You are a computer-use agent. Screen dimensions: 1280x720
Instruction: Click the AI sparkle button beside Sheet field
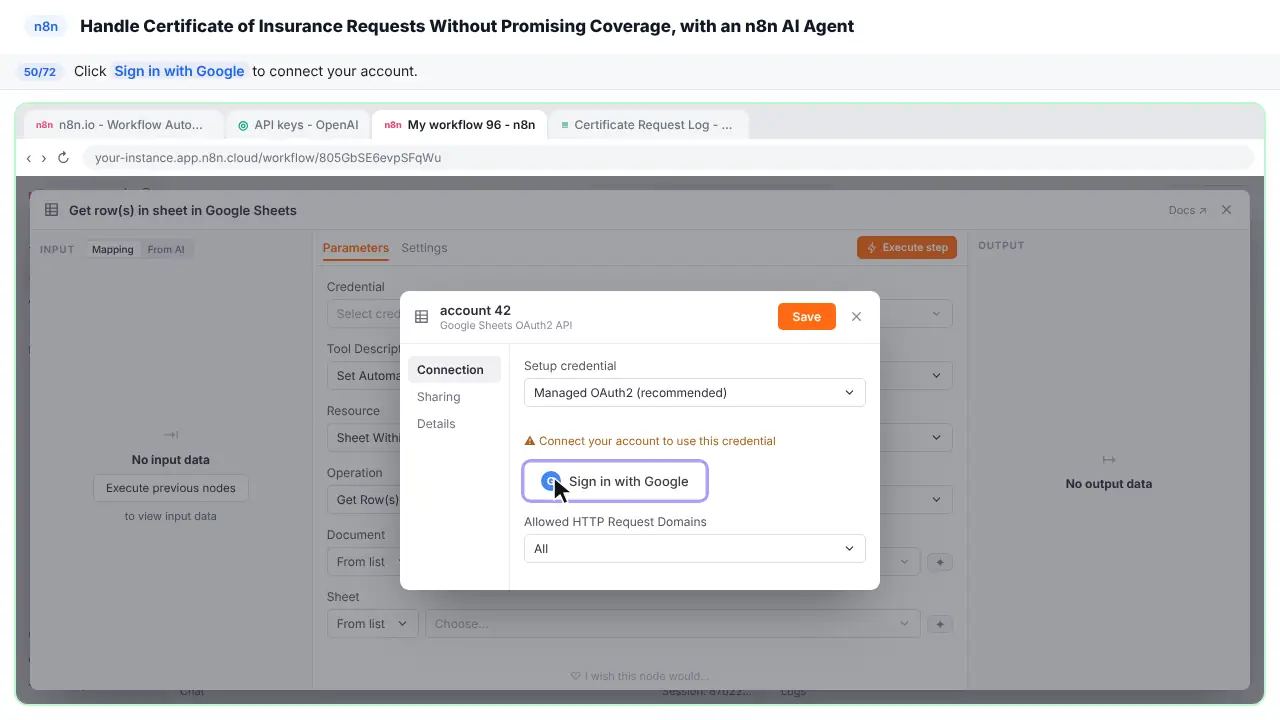click(940, 624)
